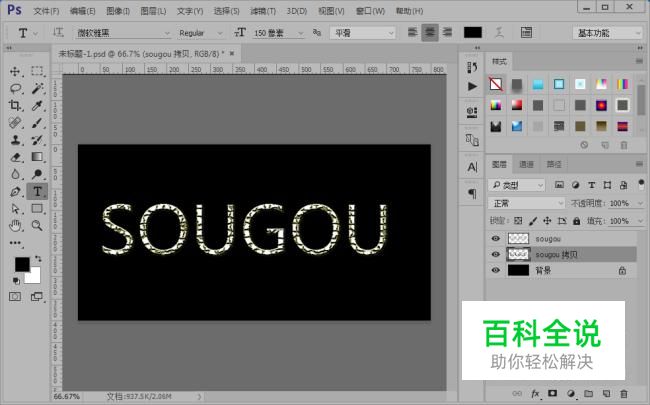The height and width of the screenshot is (405, 650).
Task: Toggle type layer filter
Action: 592,185
